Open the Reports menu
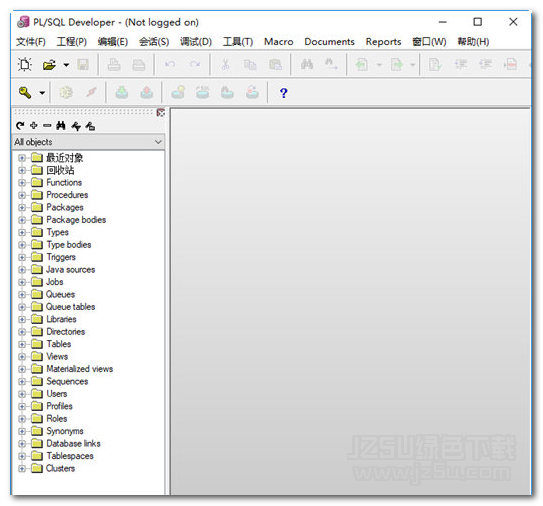 [x=383, y=42]
